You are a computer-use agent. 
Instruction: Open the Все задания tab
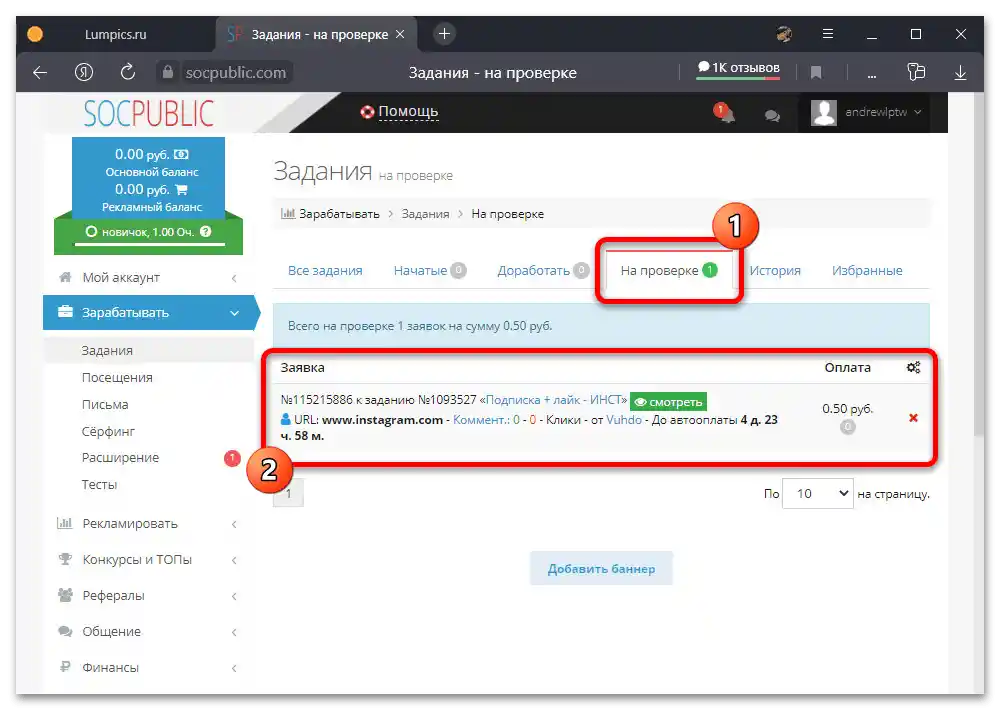[x=325, y=270]
